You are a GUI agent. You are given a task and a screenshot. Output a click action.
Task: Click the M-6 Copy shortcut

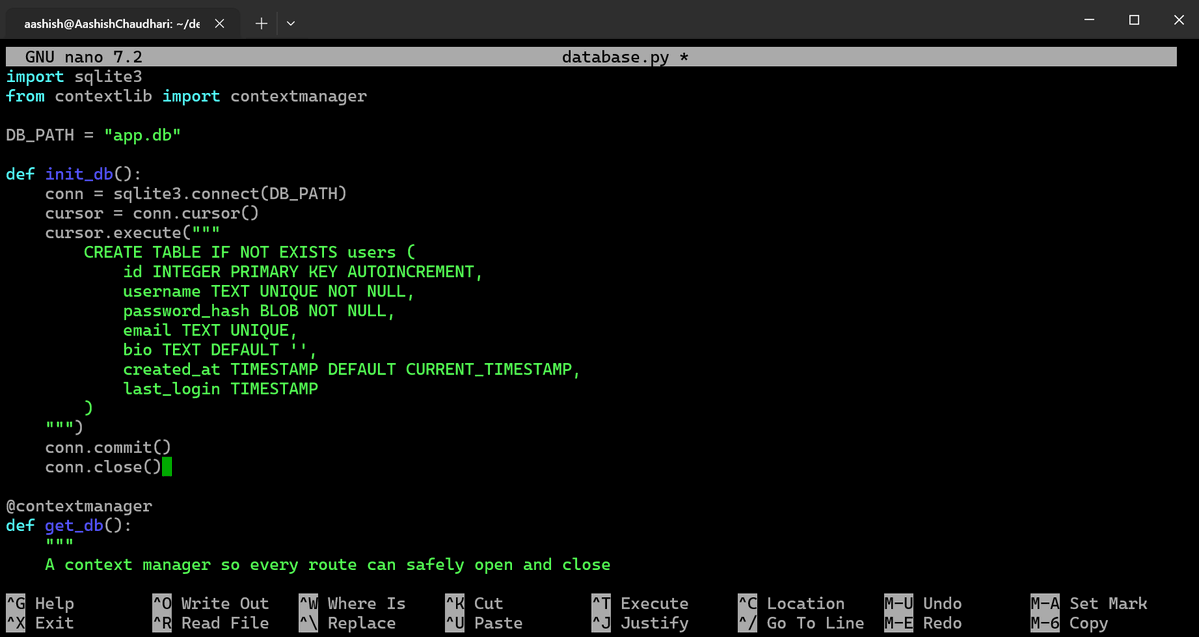coord(1069,623)
